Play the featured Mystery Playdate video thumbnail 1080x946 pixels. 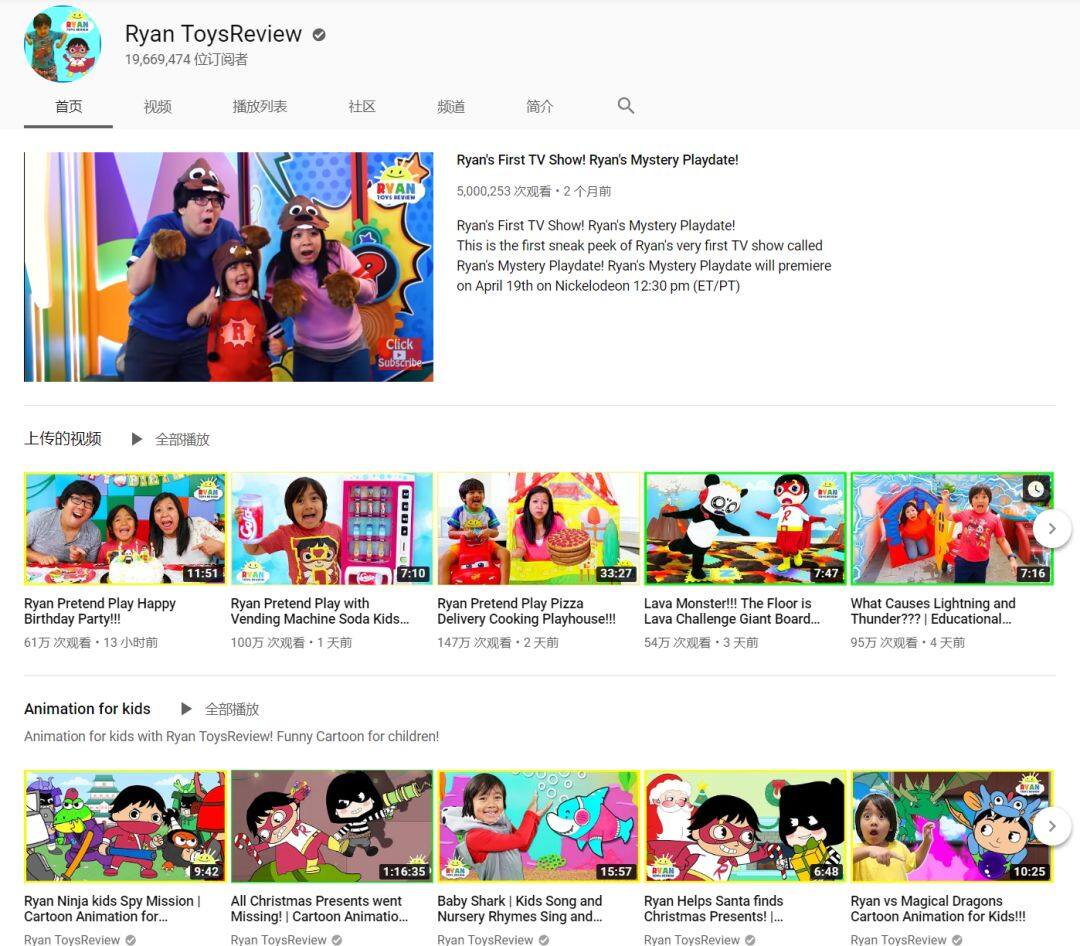pos(229,267)
